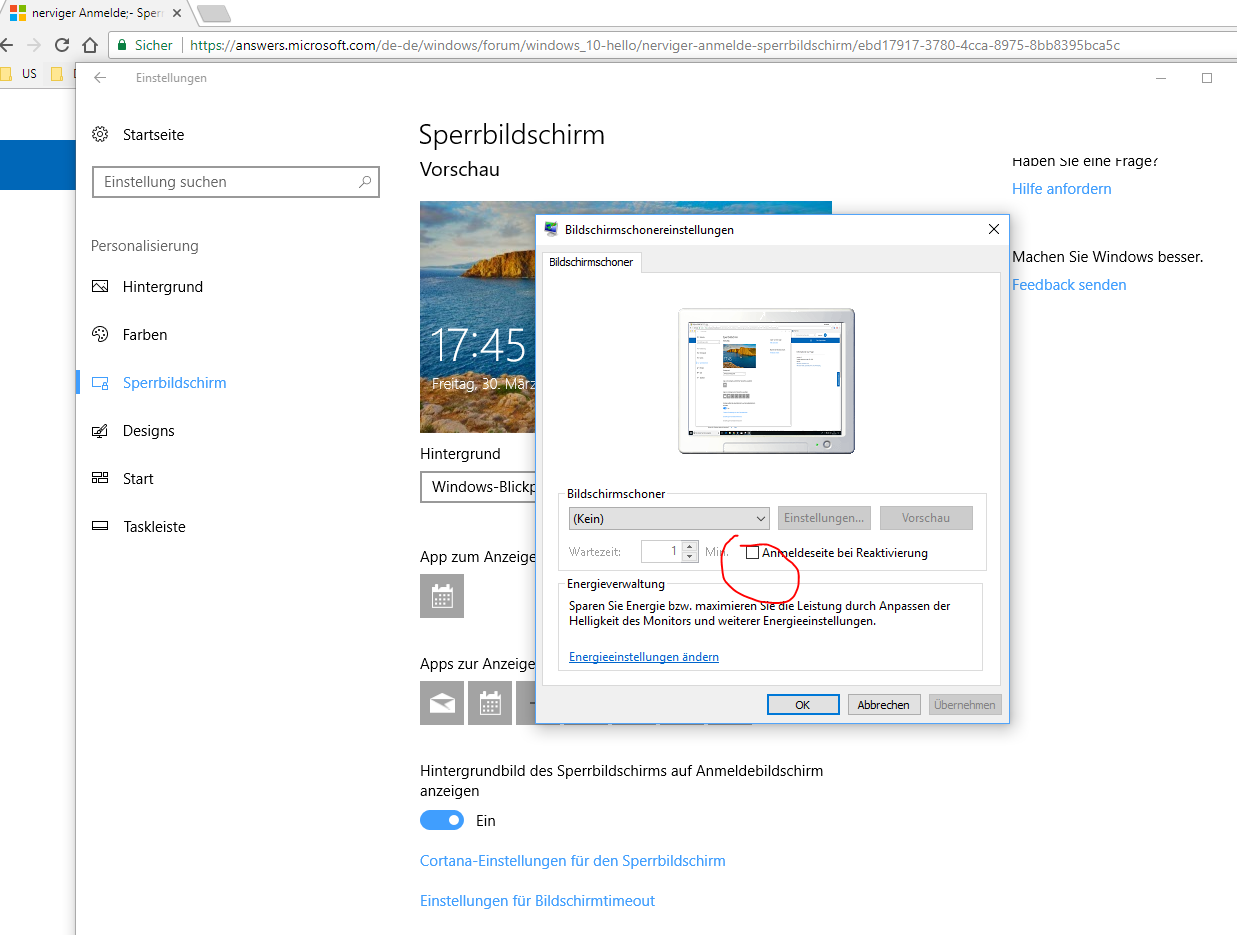This screenshot has width=1237, height=935.
Task: Click OK in the screensaver dialog
Action: [x=802, y=705]
